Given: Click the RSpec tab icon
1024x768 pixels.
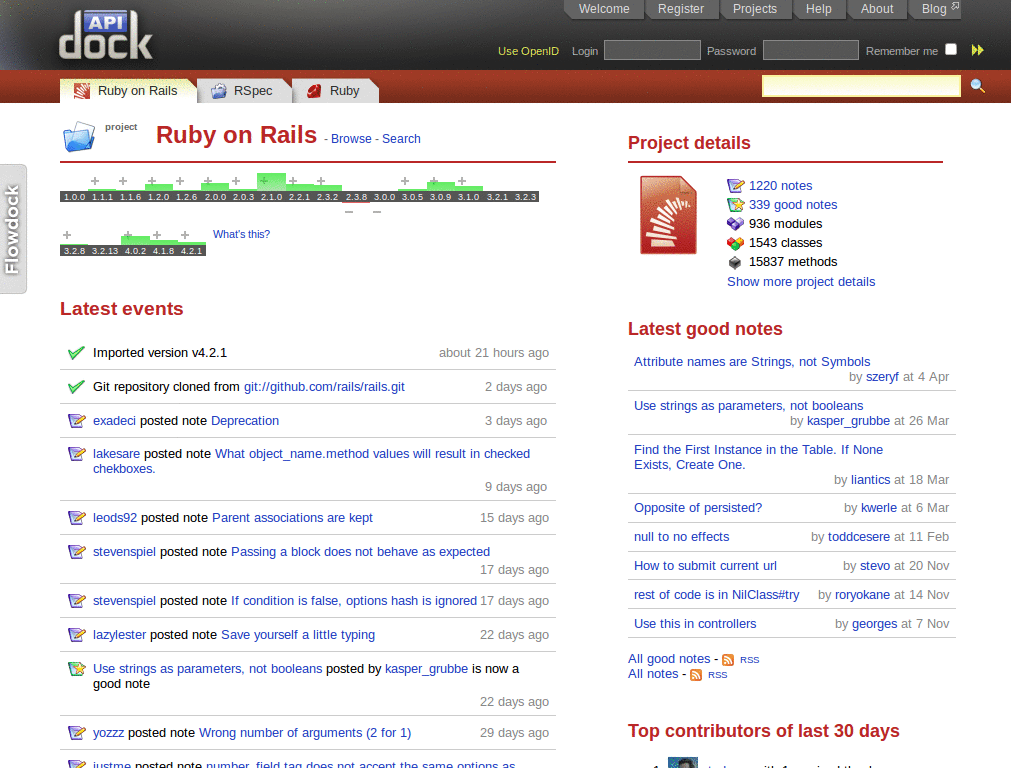Looking at the screenshot, I should 219,91.
